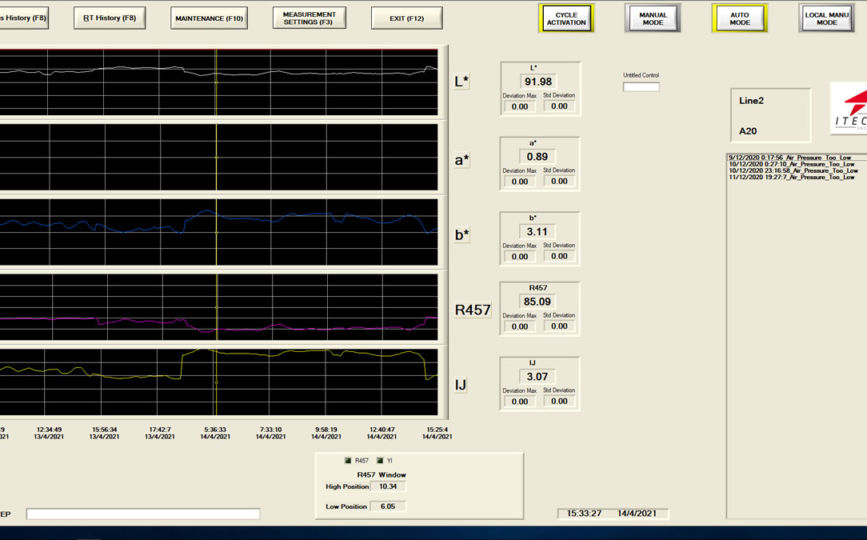Open the partially visible History (F8) button
This screenshot has height=540, width=867.
[x=24, y=18]
